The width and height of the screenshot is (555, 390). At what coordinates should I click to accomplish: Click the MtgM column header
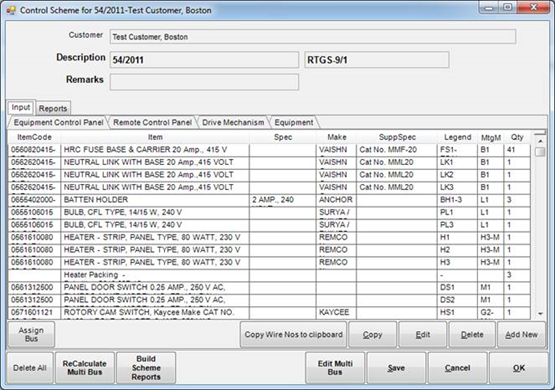(491, 137)
